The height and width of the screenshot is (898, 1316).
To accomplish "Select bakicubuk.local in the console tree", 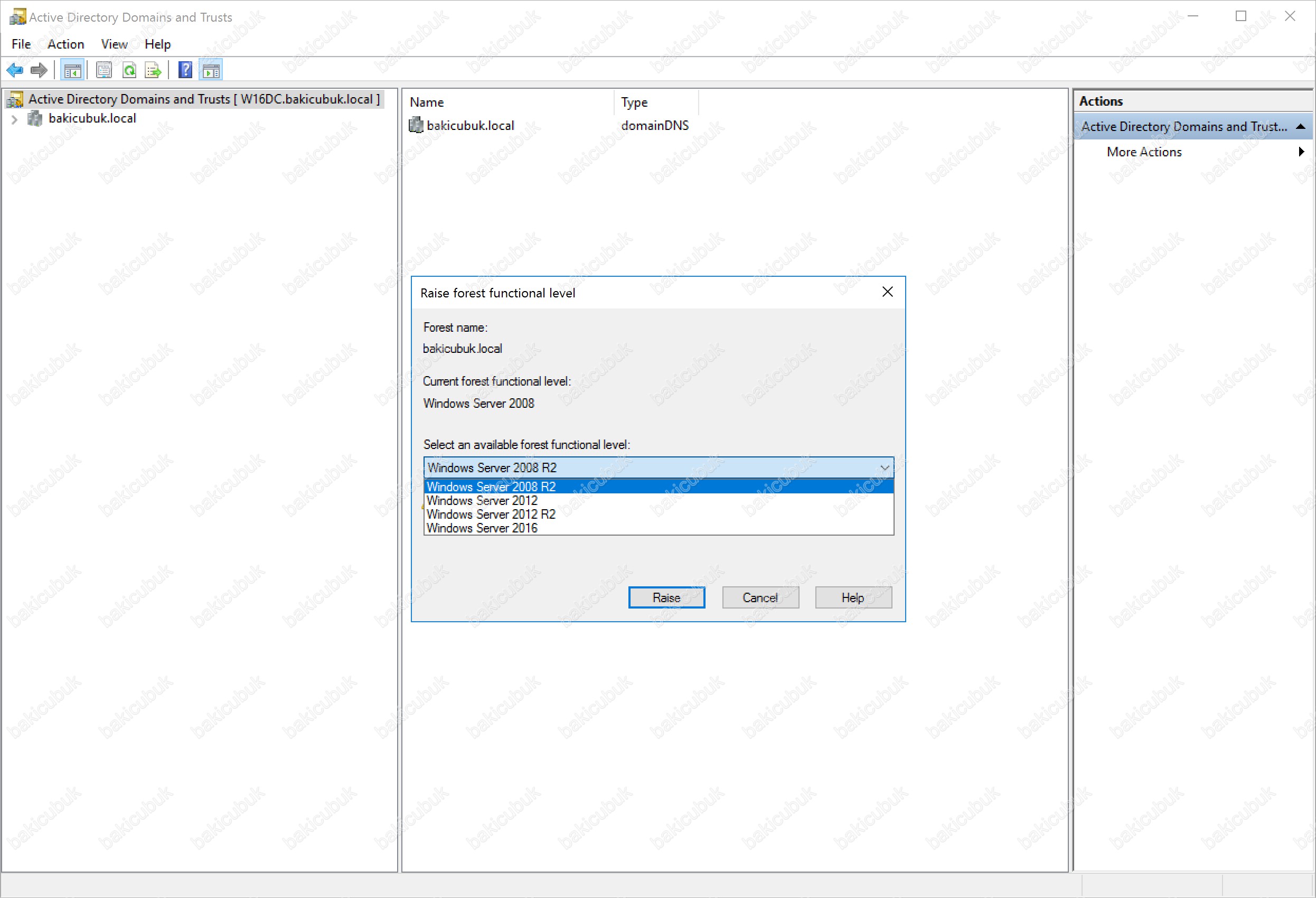I will click(92, 118).
